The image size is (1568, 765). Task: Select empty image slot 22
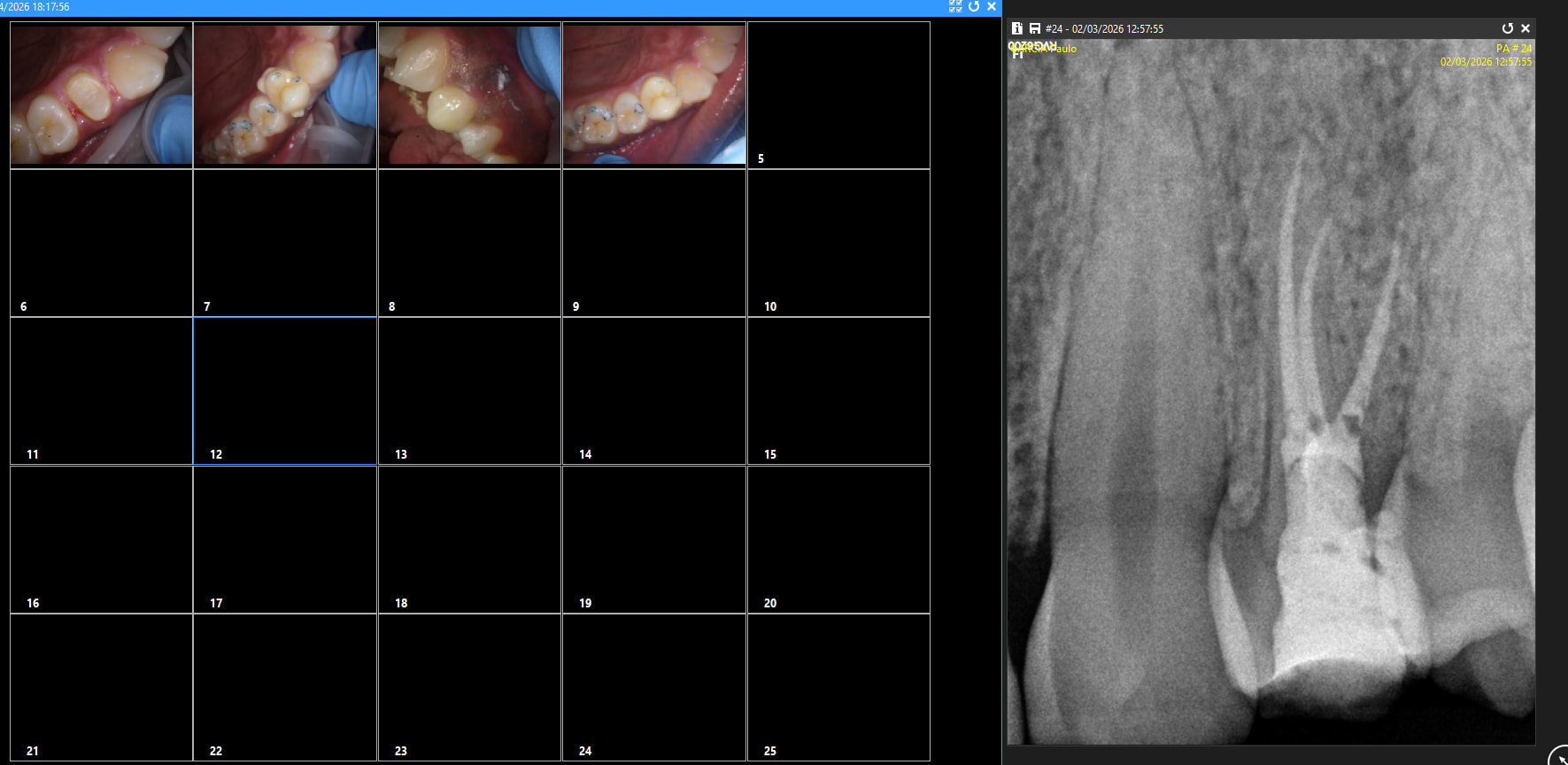tap(285, 687)
